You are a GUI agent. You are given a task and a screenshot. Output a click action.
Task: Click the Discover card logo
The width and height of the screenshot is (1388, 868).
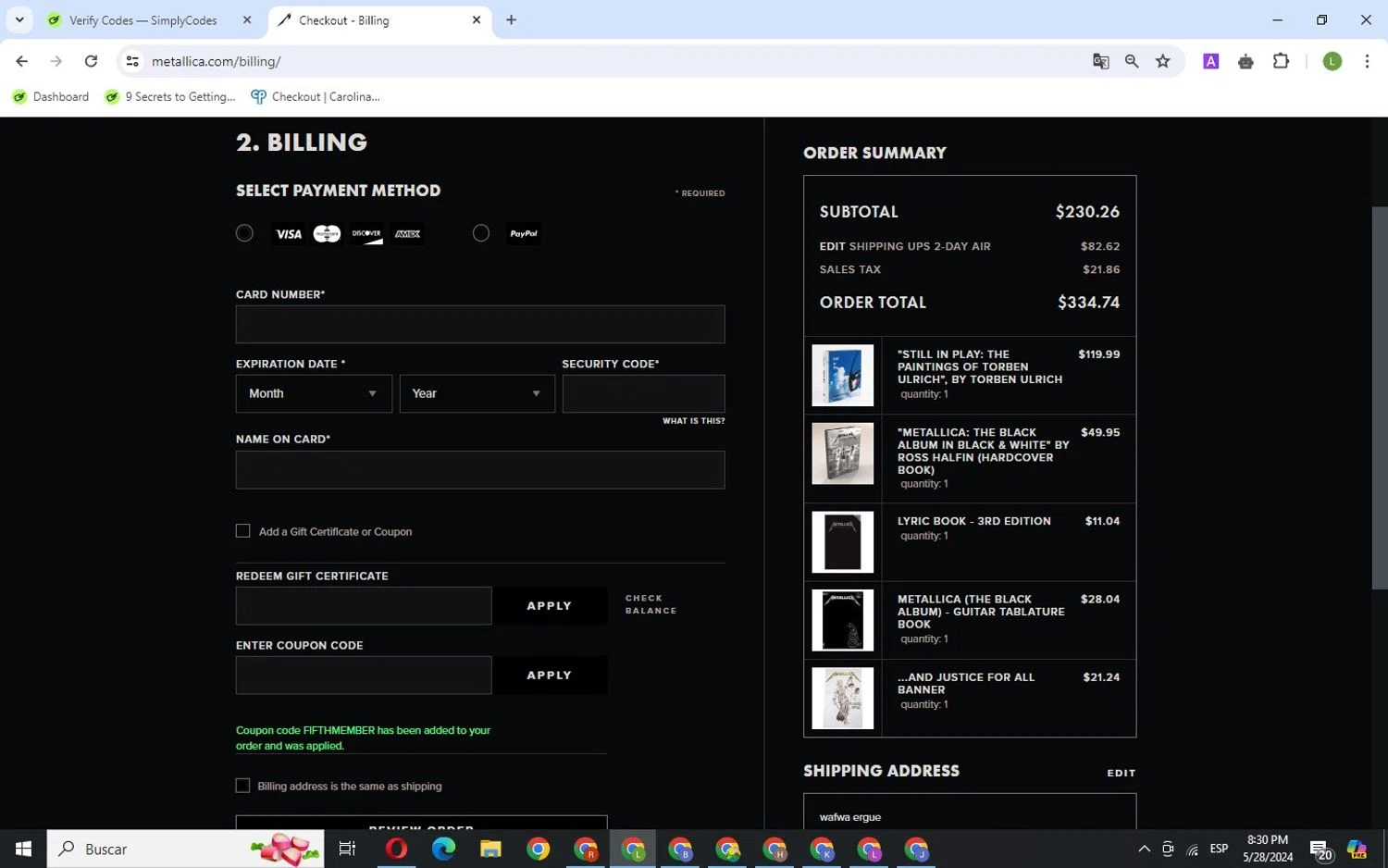(x=367, y=234)
